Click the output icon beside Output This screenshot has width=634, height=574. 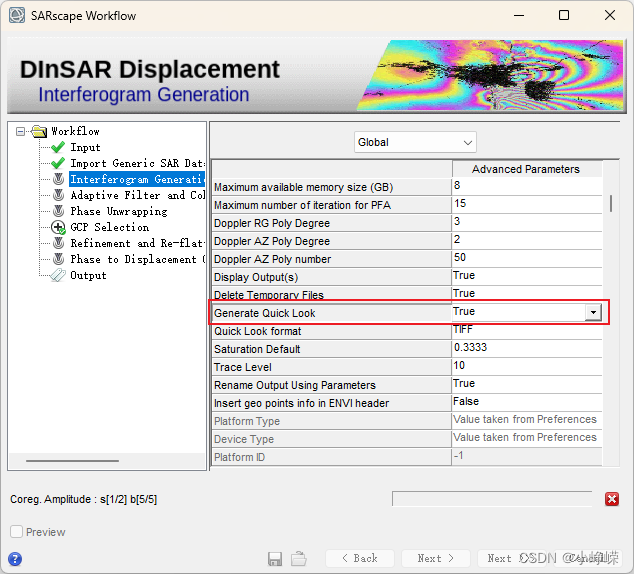[x=58, y=275]
